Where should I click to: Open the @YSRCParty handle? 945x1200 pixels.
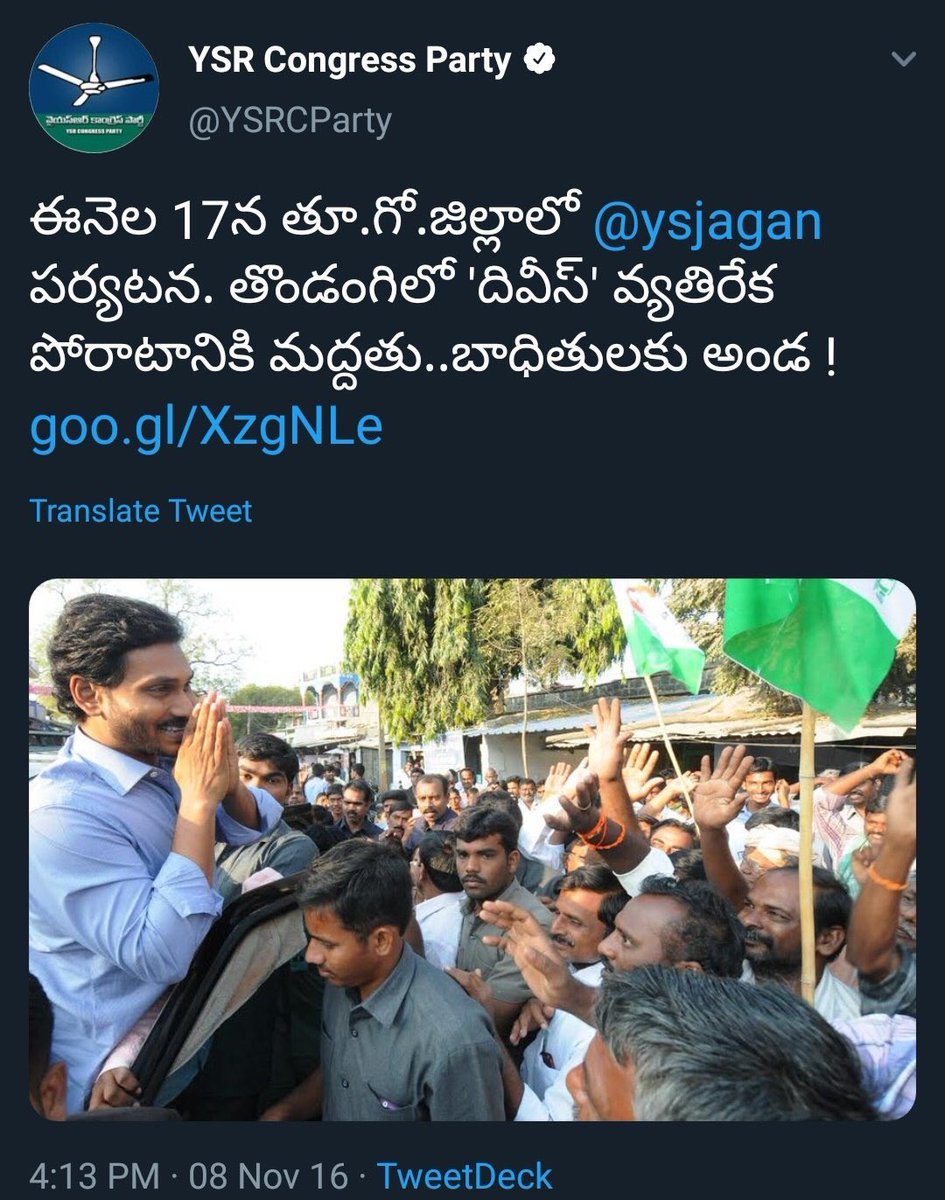click(290, 121)
